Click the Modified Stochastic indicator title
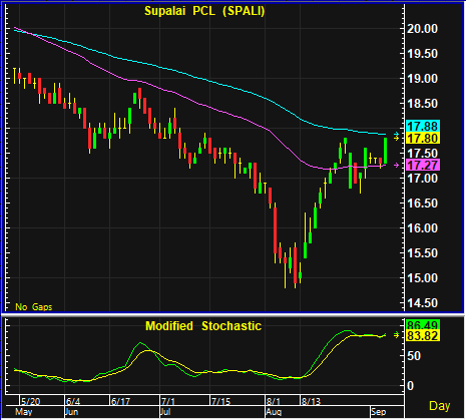The width and height of the screenshot is (466, 420). [203, 326]
